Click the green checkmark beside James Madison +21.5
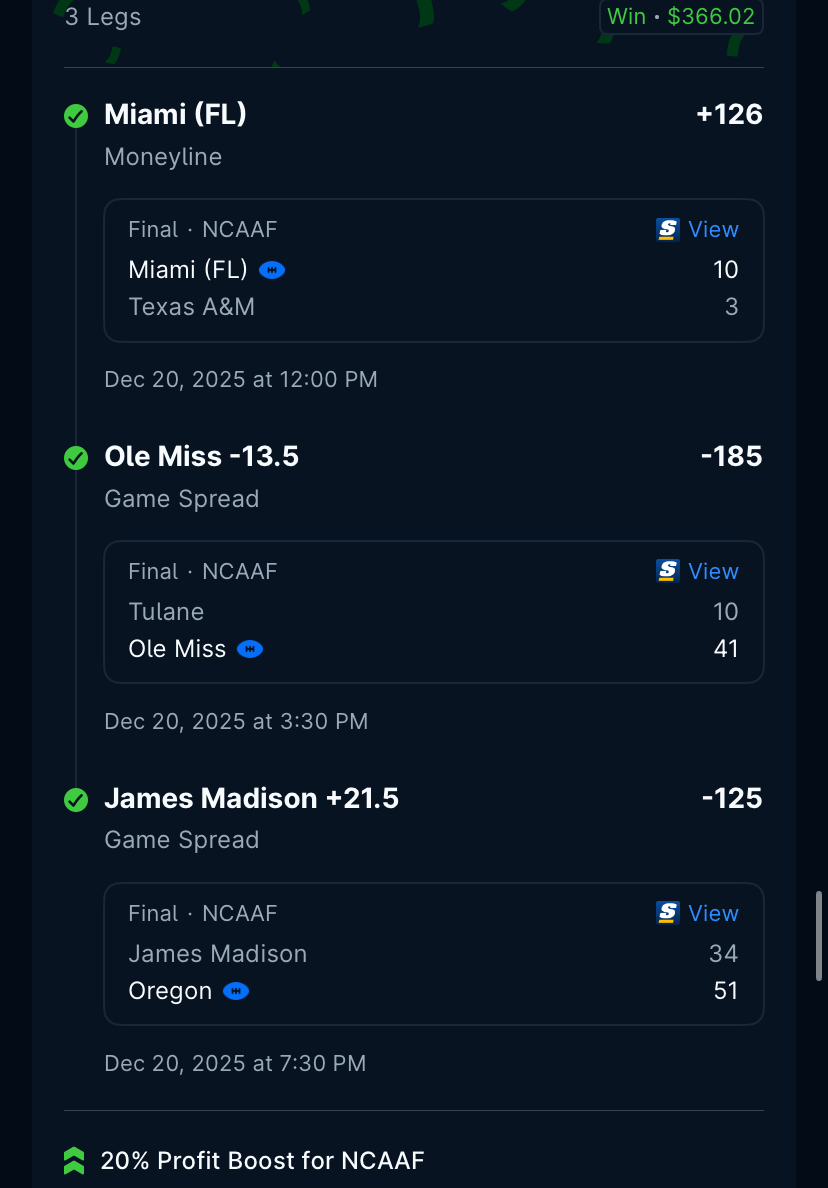The image size is (828, 1188). pyautogui.click(x=76, y=800)
